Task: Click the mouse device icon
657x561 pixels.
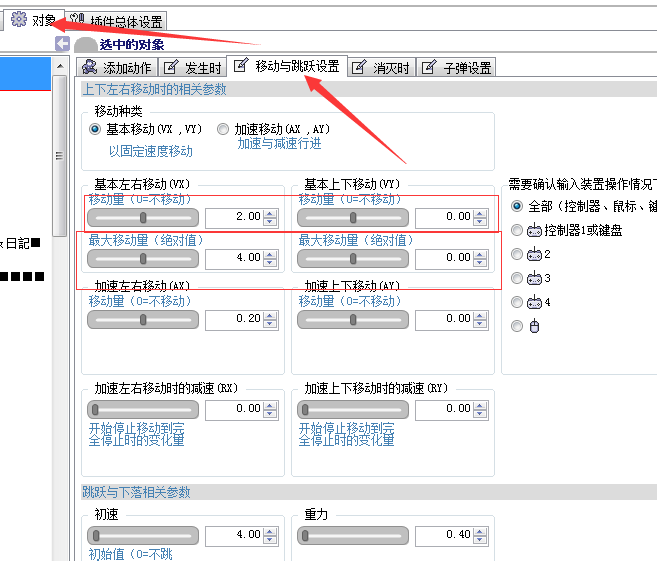Action: [534, 326]
